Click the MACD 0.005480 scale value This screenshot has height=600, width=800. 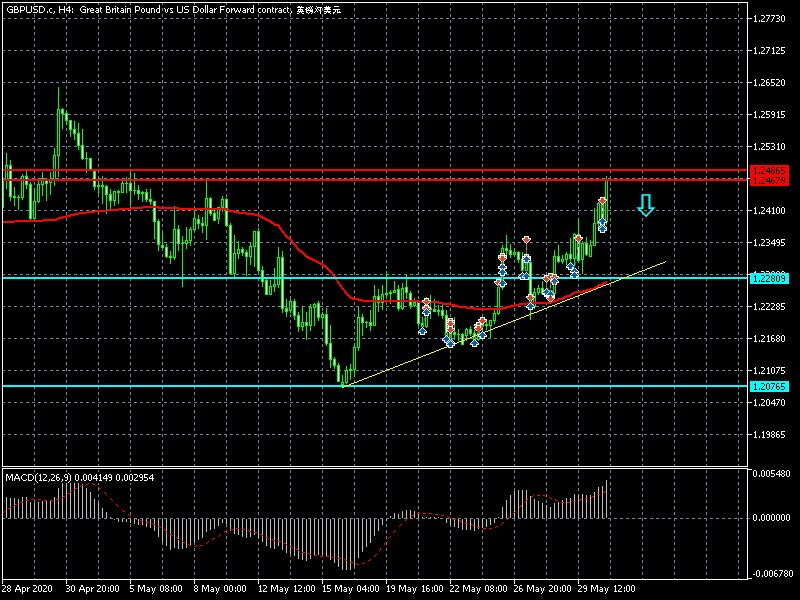click(x=773, y=473)
